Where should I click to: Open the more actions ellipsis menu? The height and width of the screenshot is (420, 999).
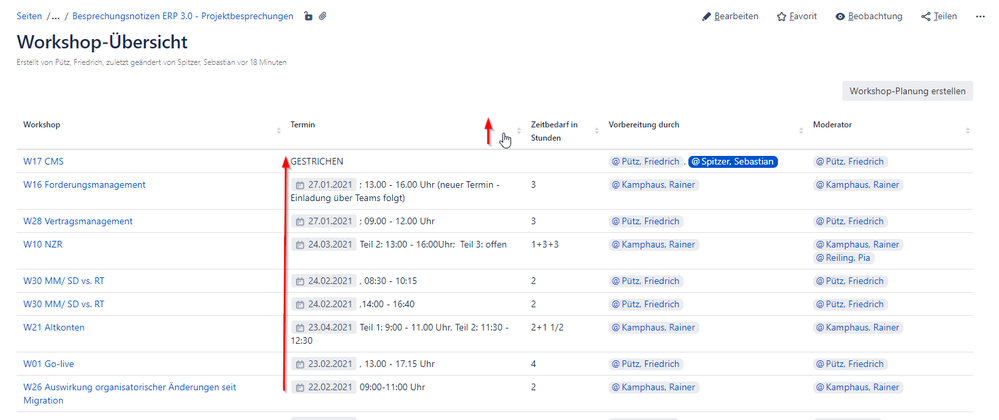click(x=981, y=17)
